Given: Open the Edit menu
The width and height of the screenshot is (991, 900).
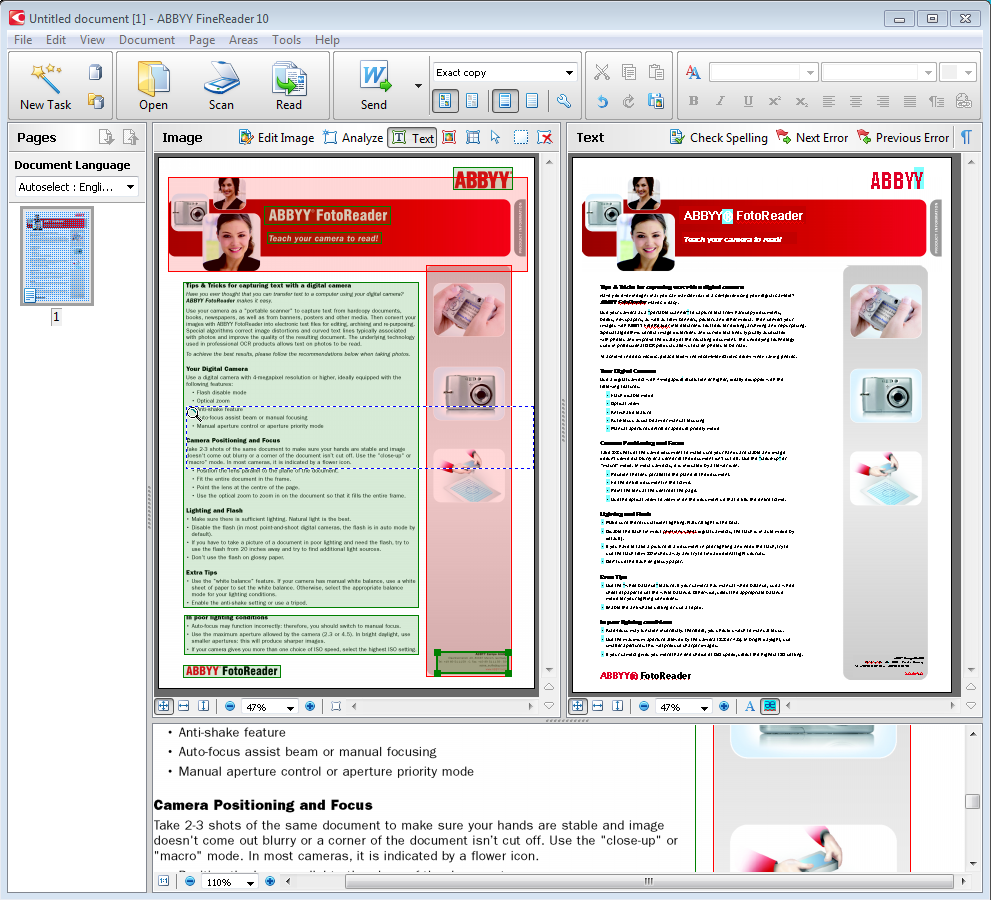Looking at the screenshot, I should point(56,40).
